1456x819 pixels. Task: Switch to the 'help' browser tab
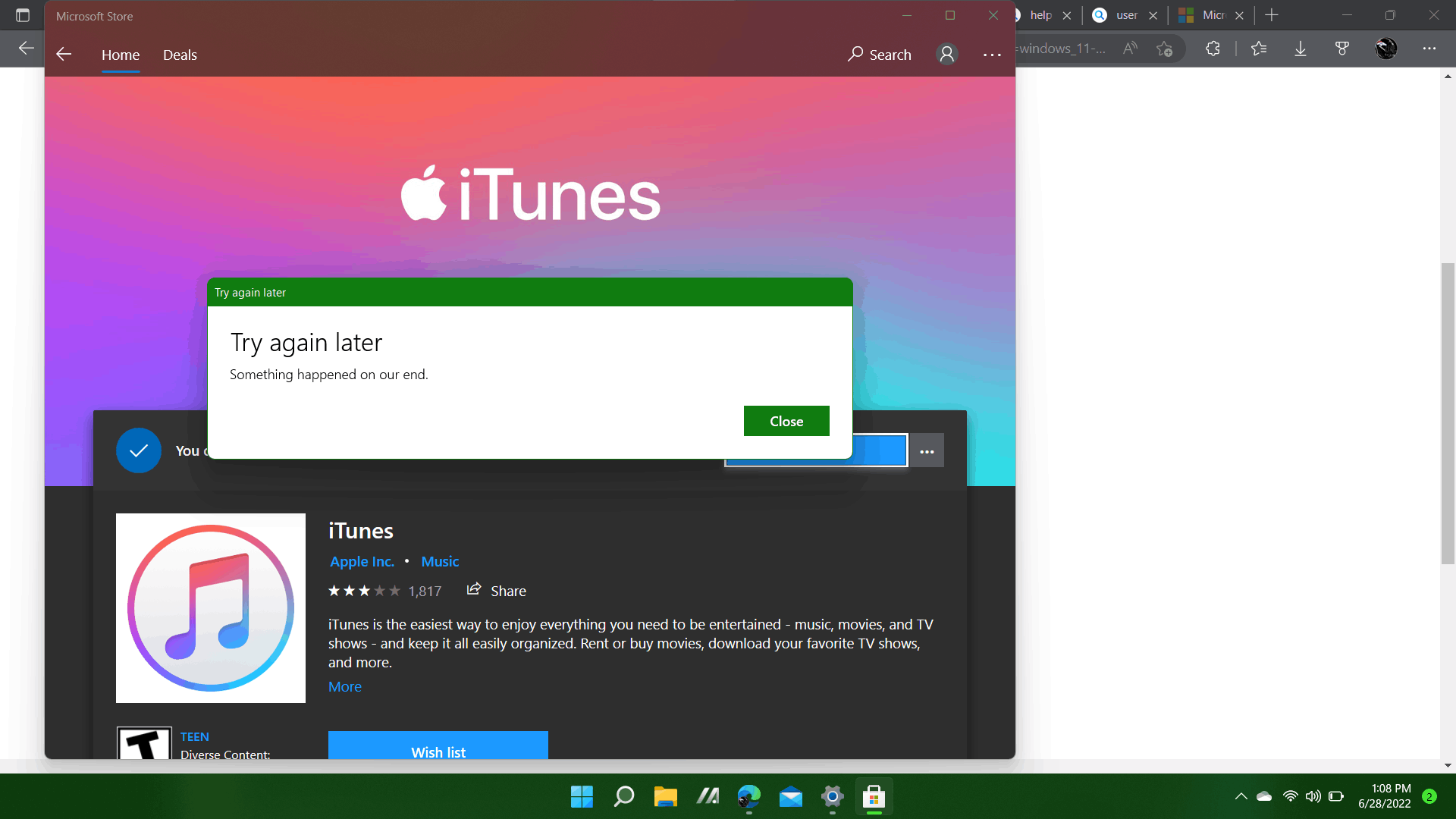pos(1040,15)
